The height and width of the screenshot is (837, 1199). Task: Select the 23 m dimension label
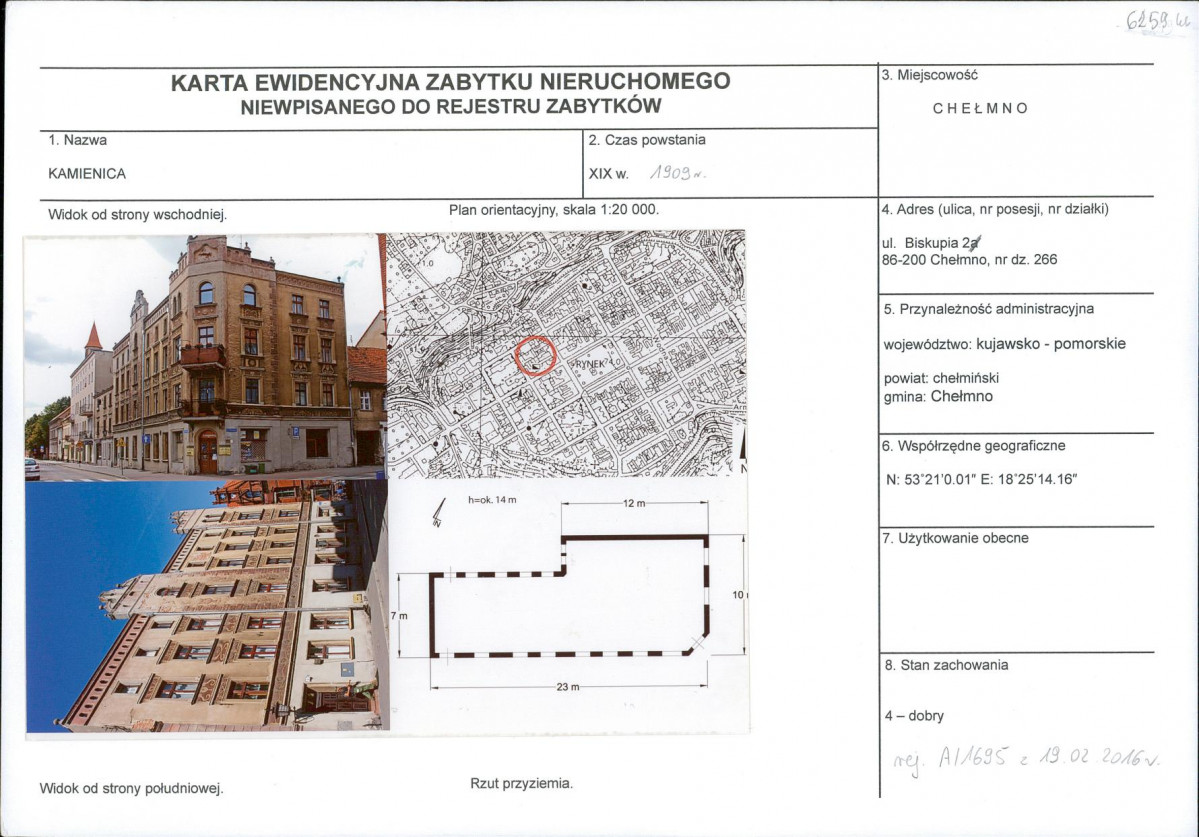pyautogui.click(x=570, y=687)
